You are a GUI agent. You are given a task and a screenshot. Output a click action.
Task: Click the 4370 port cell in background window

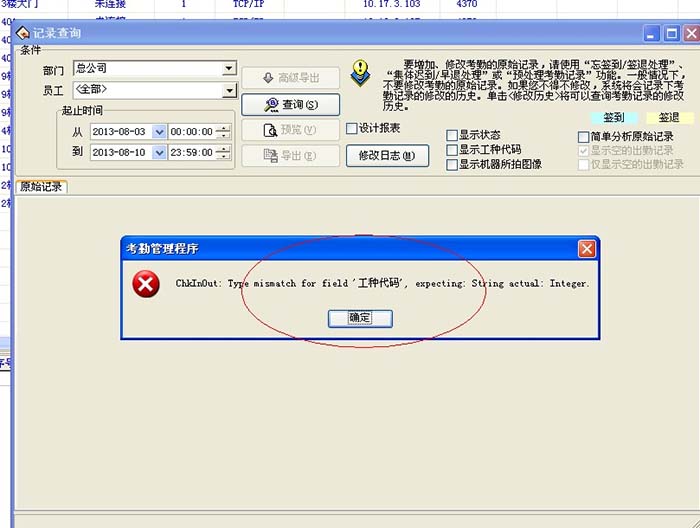pyautogui.click(x=467, y=4)
